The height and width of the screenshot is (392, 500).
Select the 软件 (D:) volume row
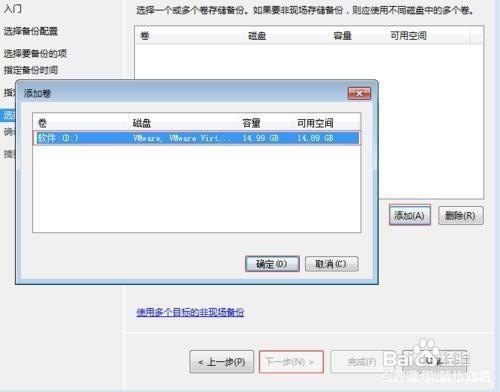click(x=197, y=138)
